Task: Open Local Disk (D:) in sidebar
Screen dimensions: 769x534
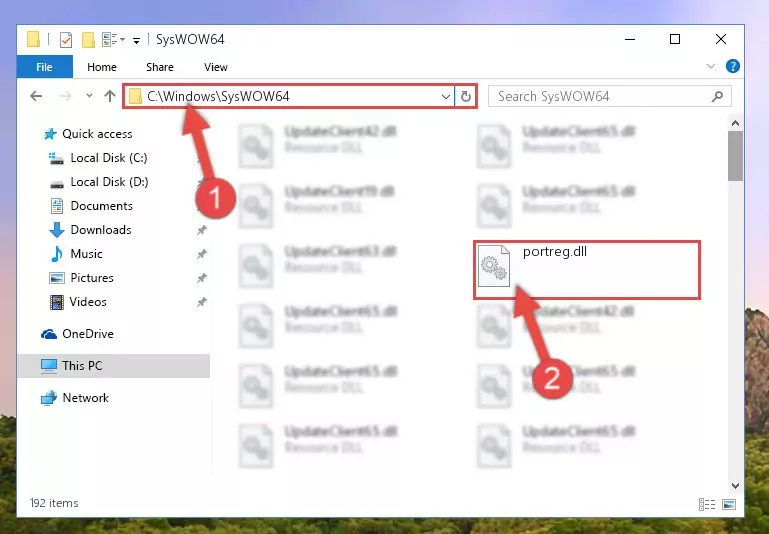Action: tap(99, 182)
